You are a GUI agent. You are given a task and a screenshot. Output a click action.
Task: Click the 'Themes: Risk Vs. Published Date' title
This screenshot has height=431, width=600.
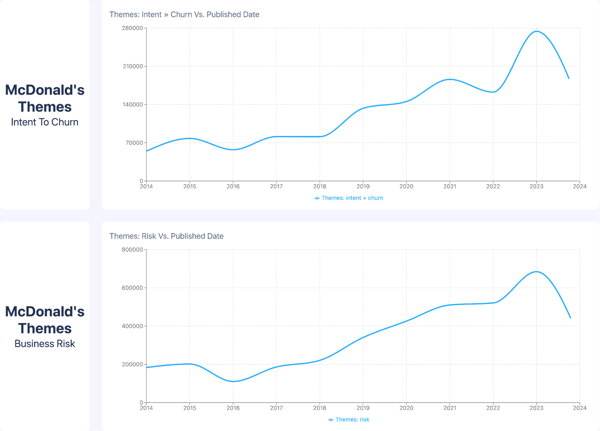166,236
